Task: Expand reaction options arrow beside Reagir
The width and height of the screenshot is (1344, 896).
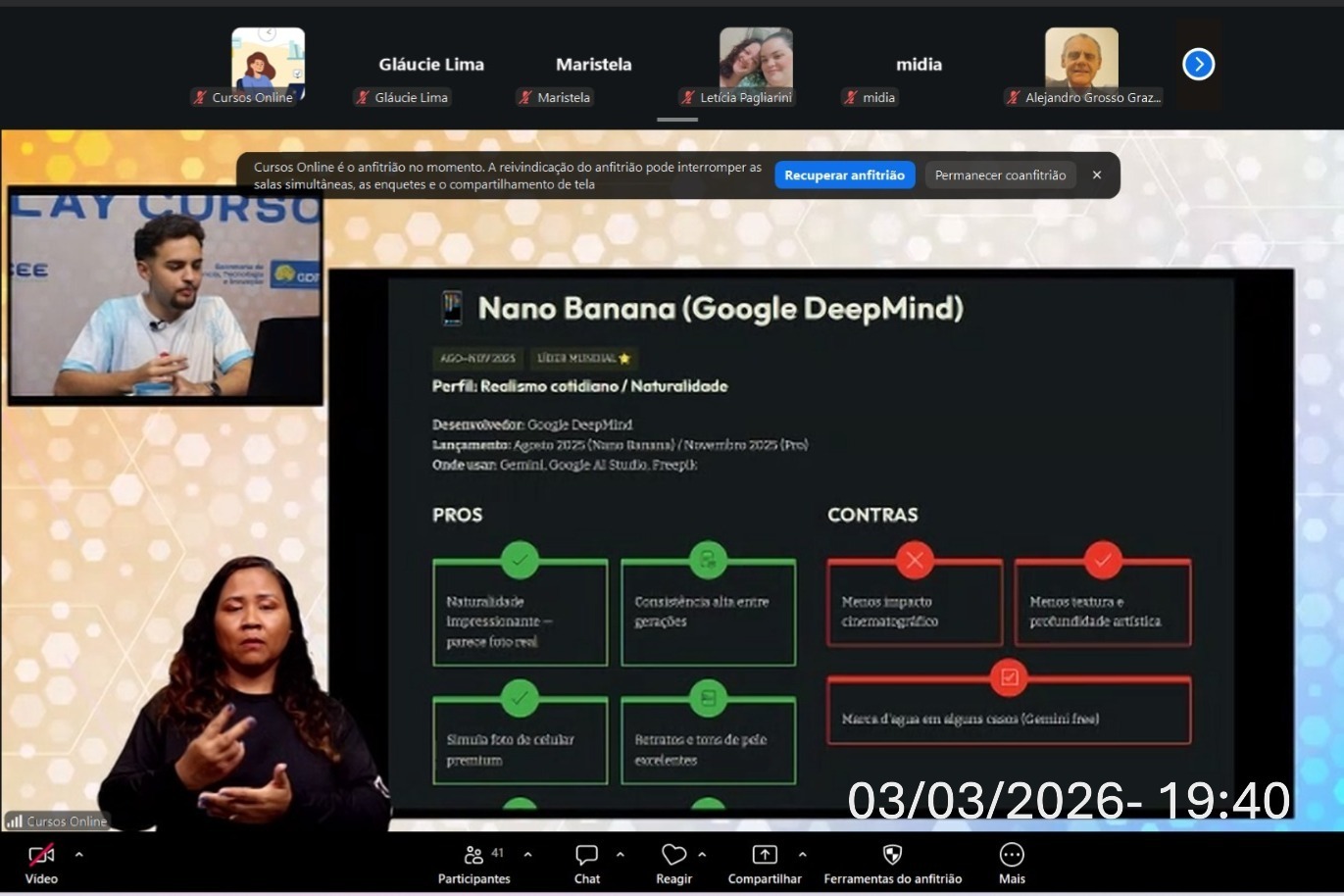Action: point(702,855)
